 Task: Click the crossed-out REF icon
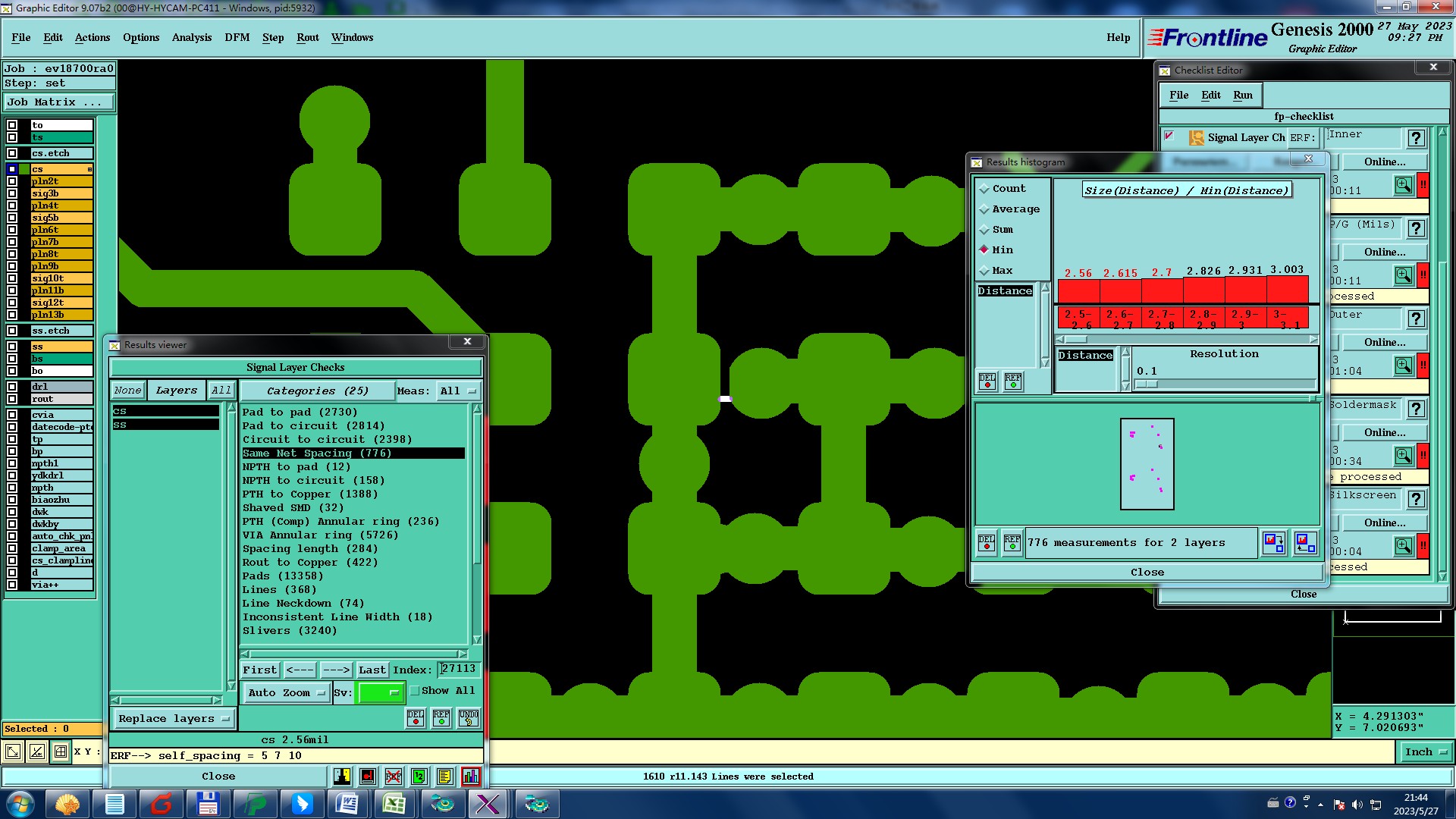(x=393, y=777)
